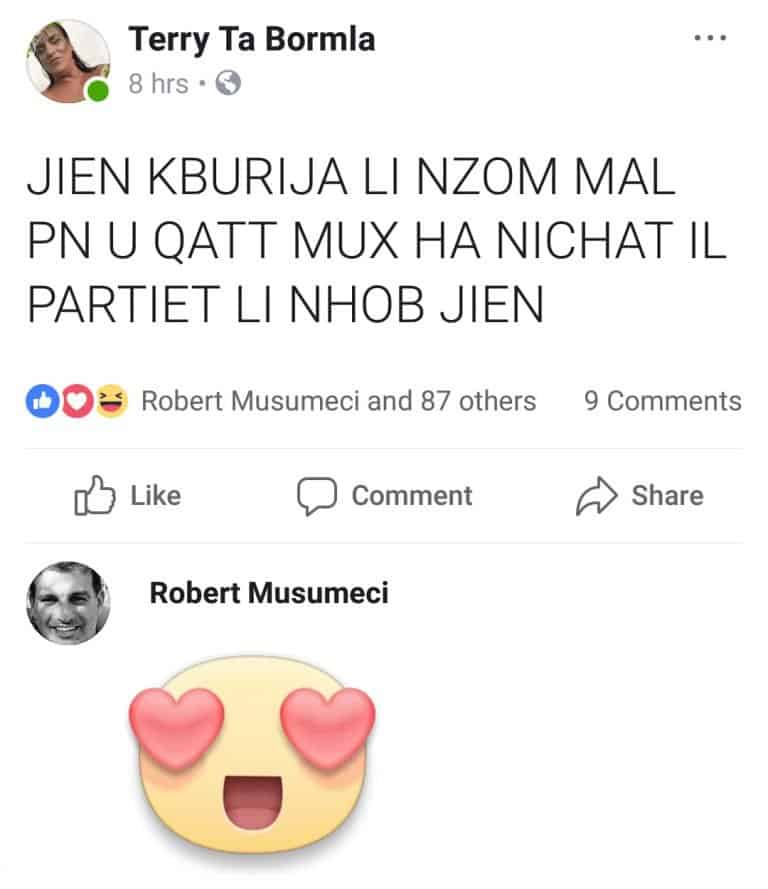
Task: Click the laughing Haha reaction icon
Action: tap(111, 401)
